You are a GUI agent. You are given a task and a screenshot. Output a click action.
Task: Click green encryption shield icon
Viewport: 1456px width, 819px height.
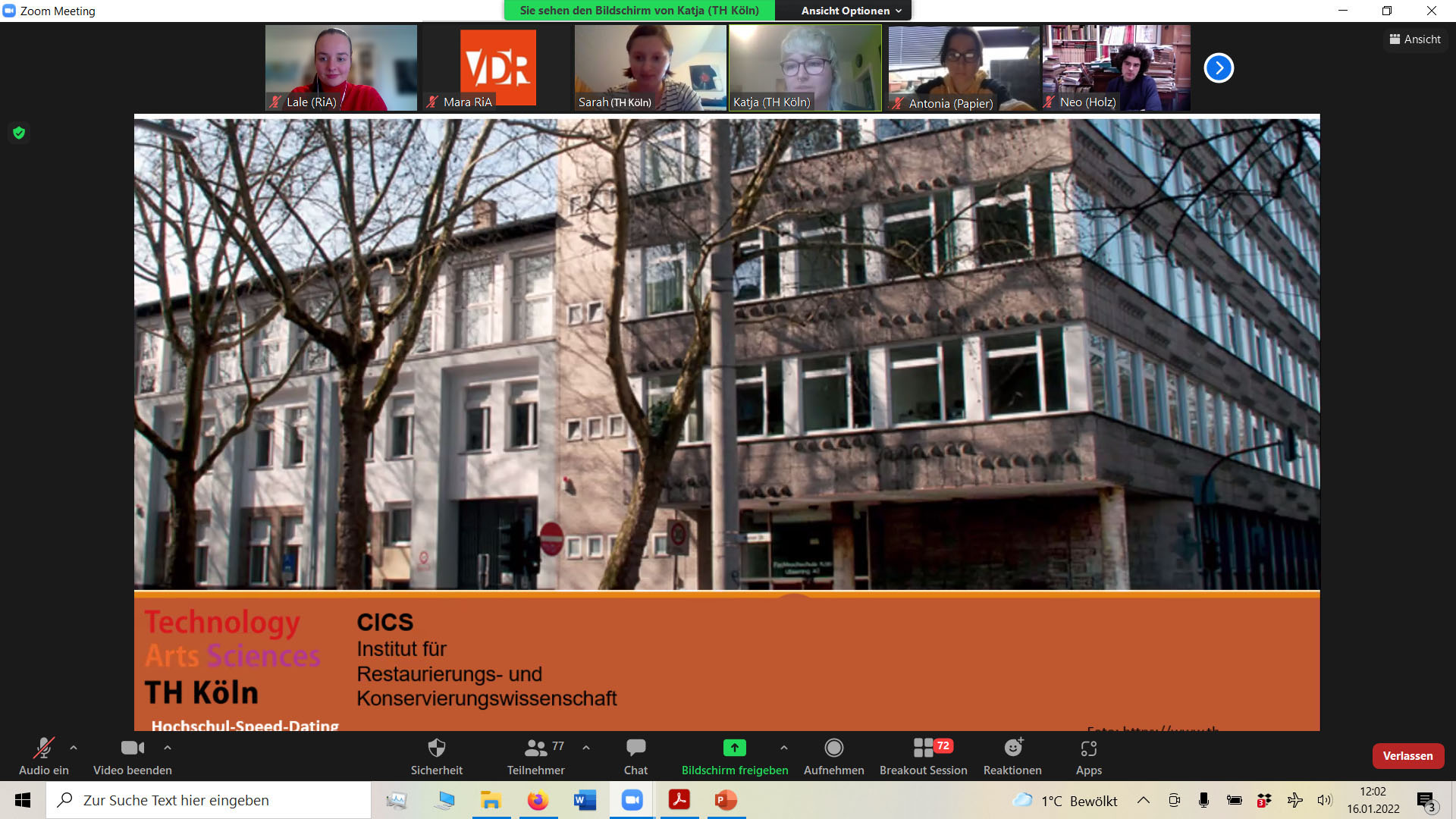[19, 133]
